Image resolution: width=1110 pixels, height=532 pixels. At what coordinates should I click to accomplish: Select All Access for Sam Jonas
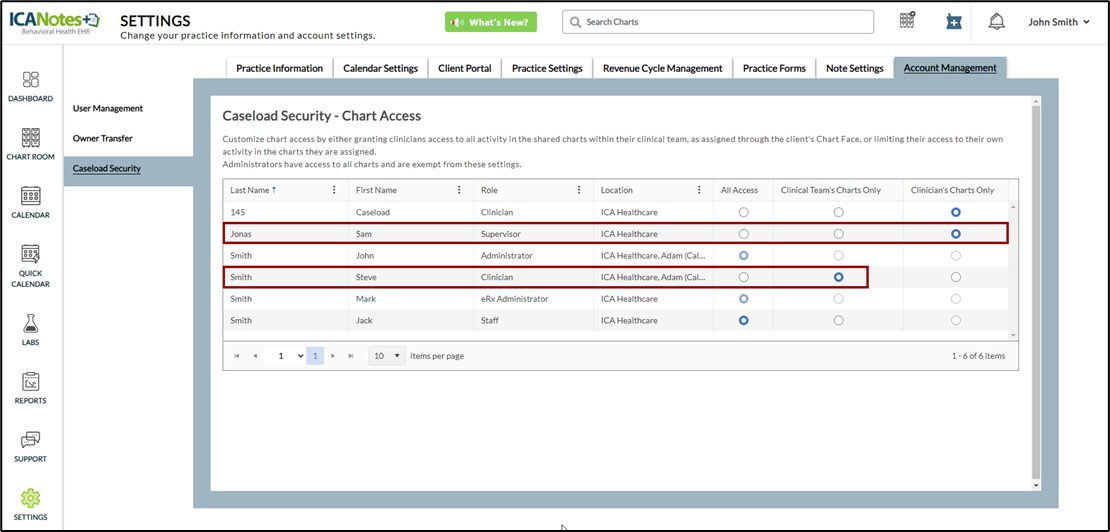pos(743,234)
